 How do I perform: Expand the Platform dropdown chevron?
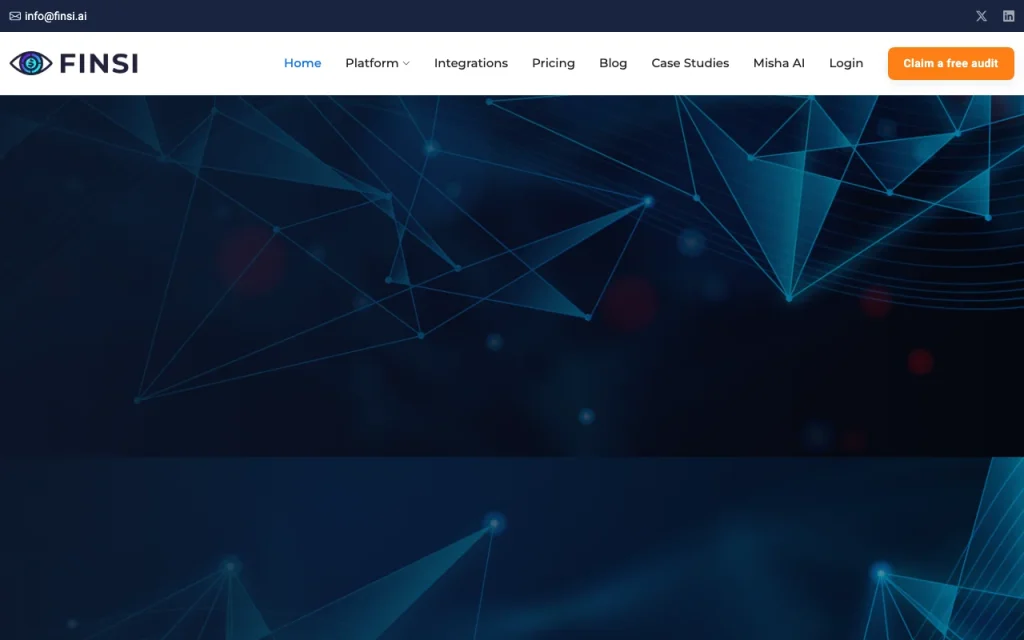[x=406, y=63]
